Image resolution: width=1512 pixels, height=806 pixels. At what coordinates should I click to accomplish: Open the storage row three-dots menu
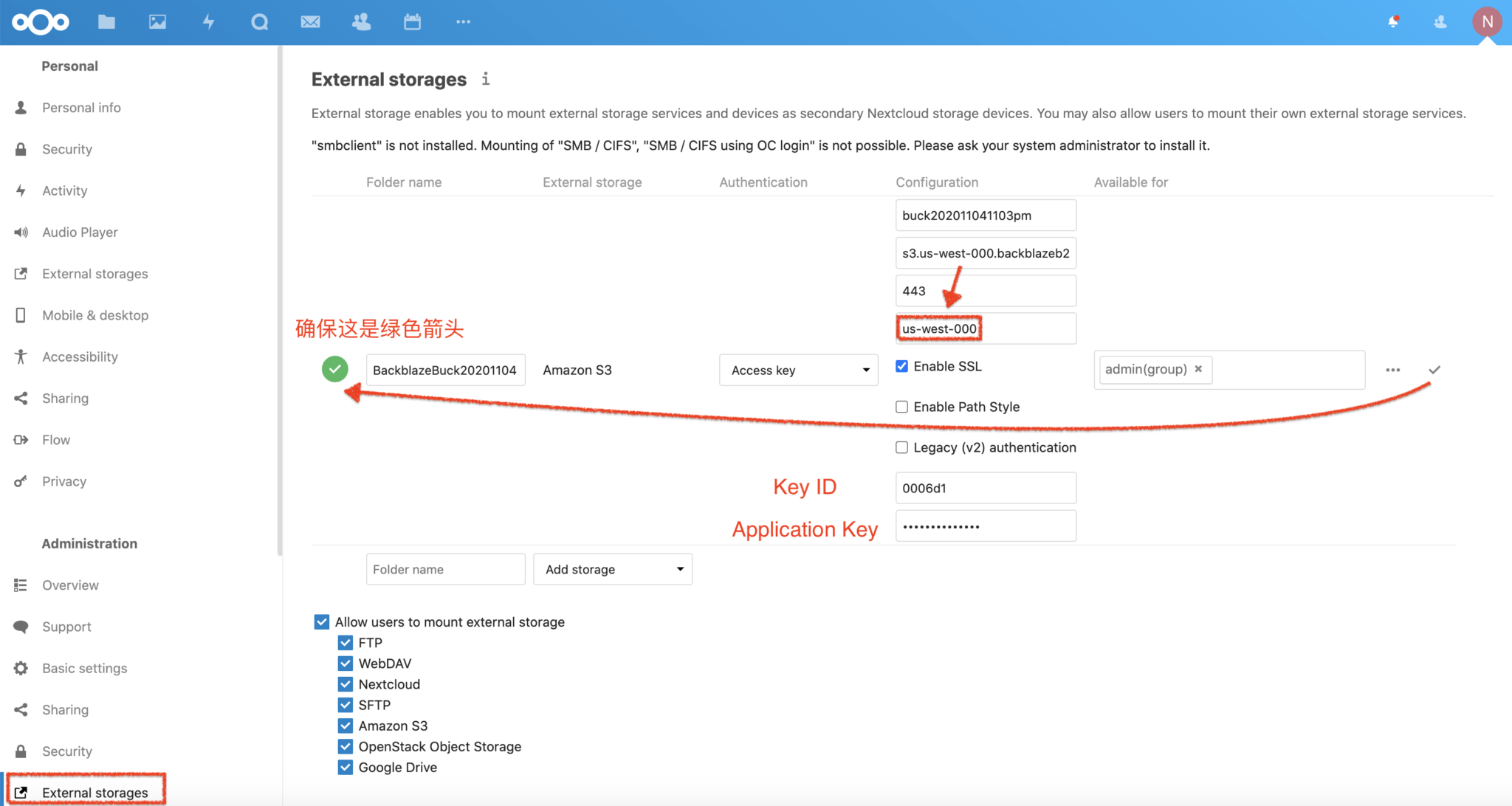tap(1392, 370)
